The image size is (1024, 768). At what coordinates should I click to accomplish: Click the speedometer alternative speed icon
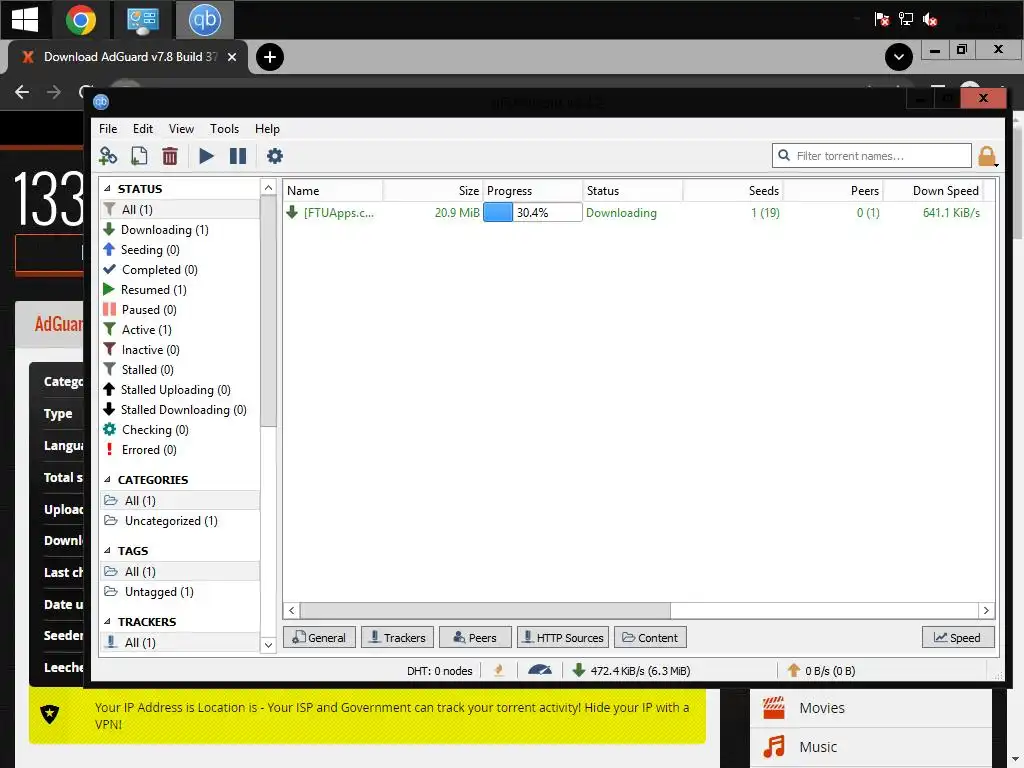(x=539, y=670)
